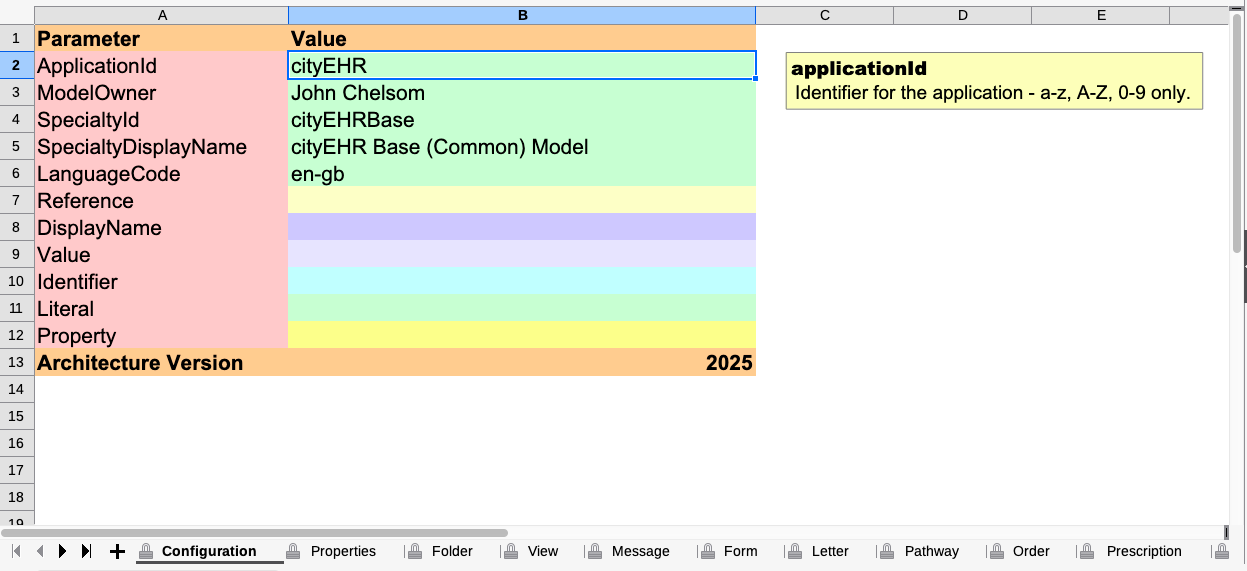Viewport: 1247px width, 571px height.
Task: Select cell containing cityEHR
Action: [522, 66]
